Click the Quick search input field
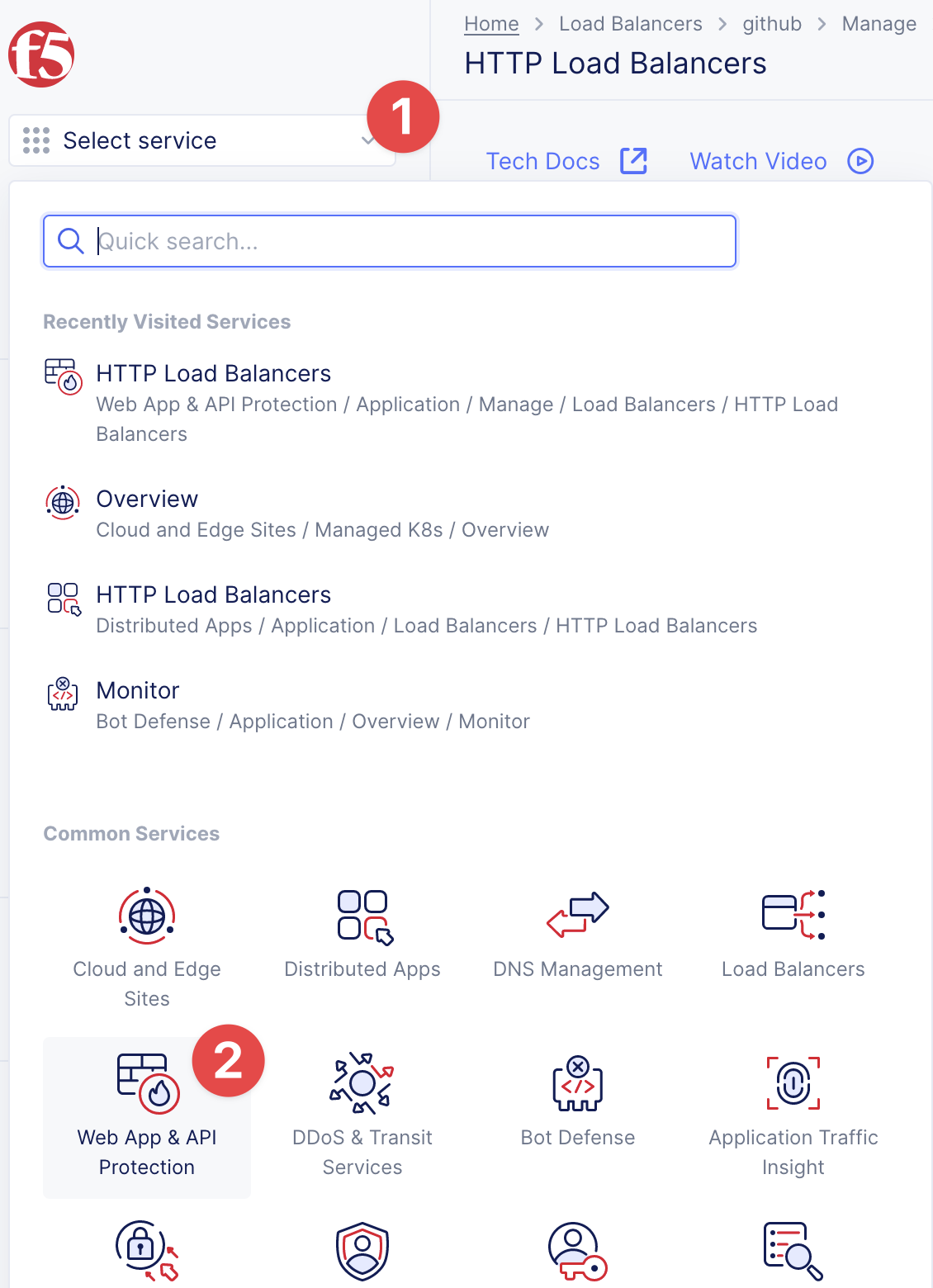 pyautogui.click(x=413, y=241)
